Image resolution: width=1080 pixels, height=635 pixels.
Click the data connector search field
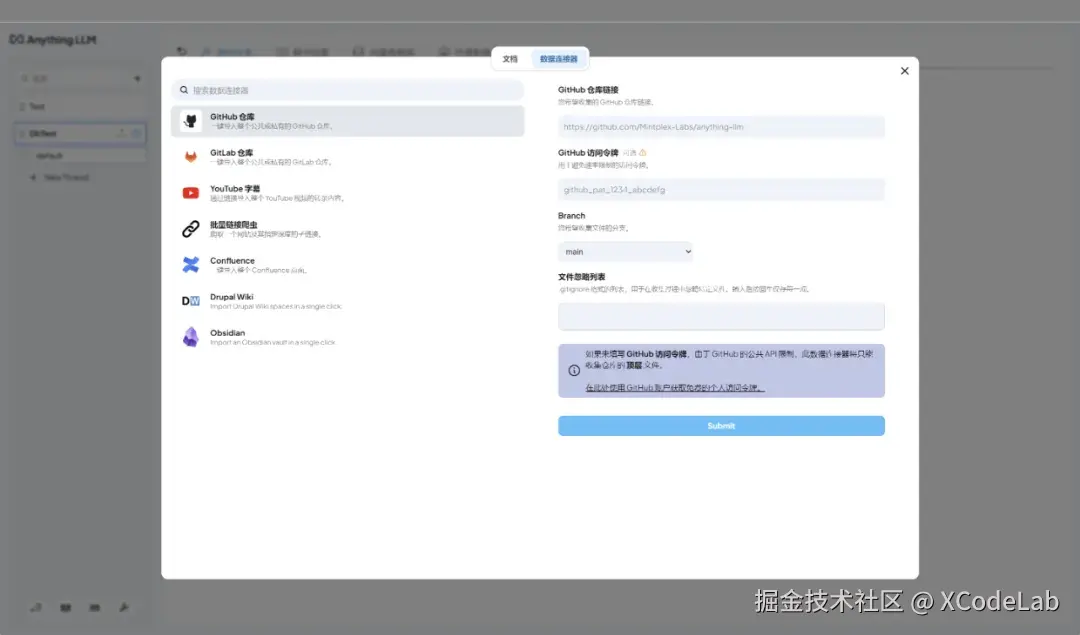click(x=348, y=89)
